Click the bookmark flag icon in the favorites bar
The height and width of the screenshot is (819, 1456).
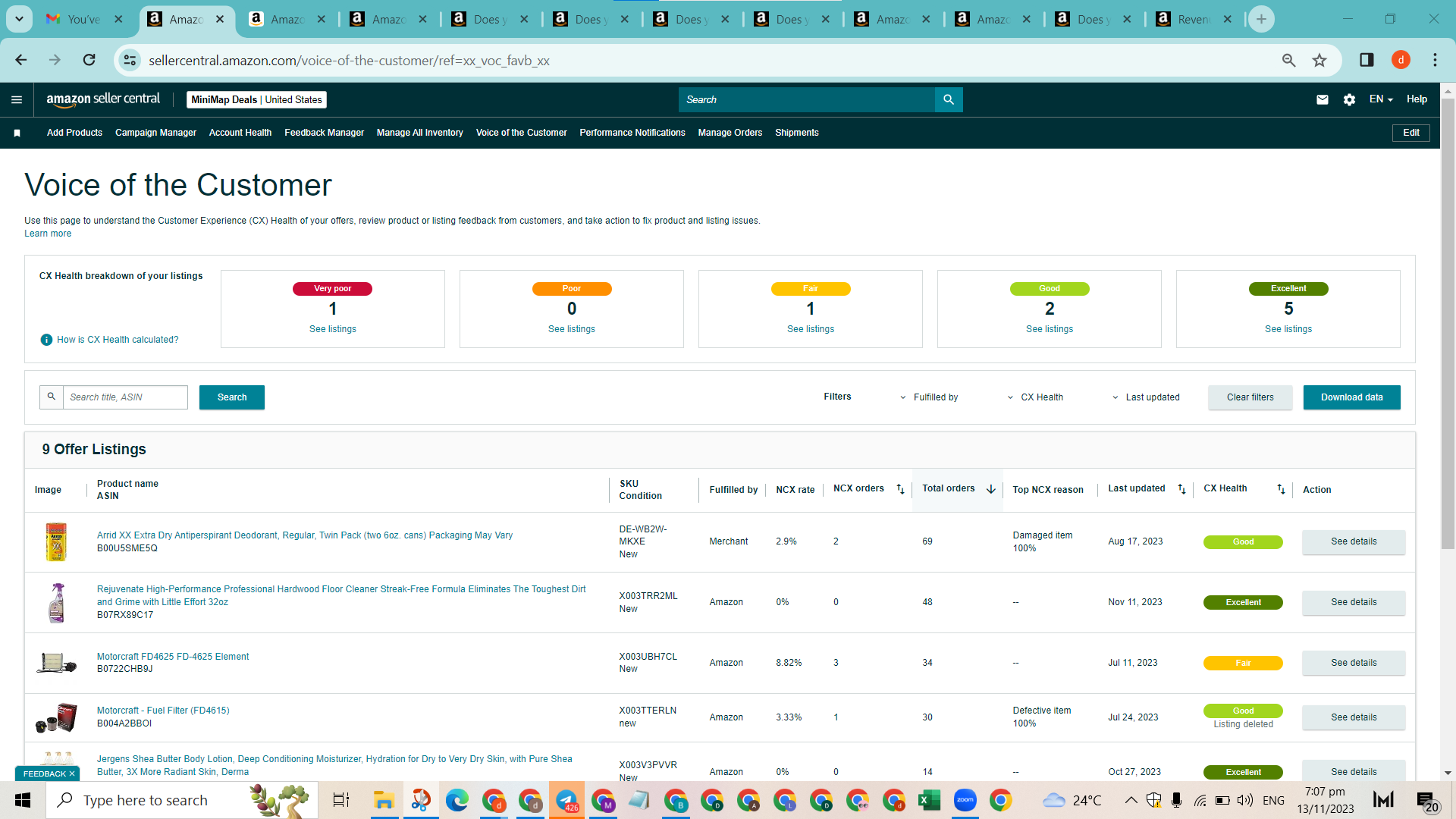[x=17, y=133]
